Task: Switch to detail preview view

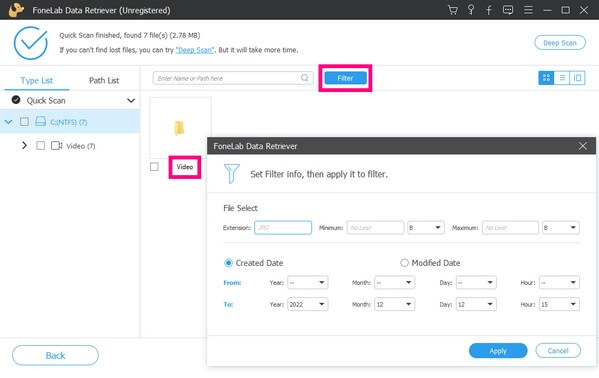Action: coord(577,78)
